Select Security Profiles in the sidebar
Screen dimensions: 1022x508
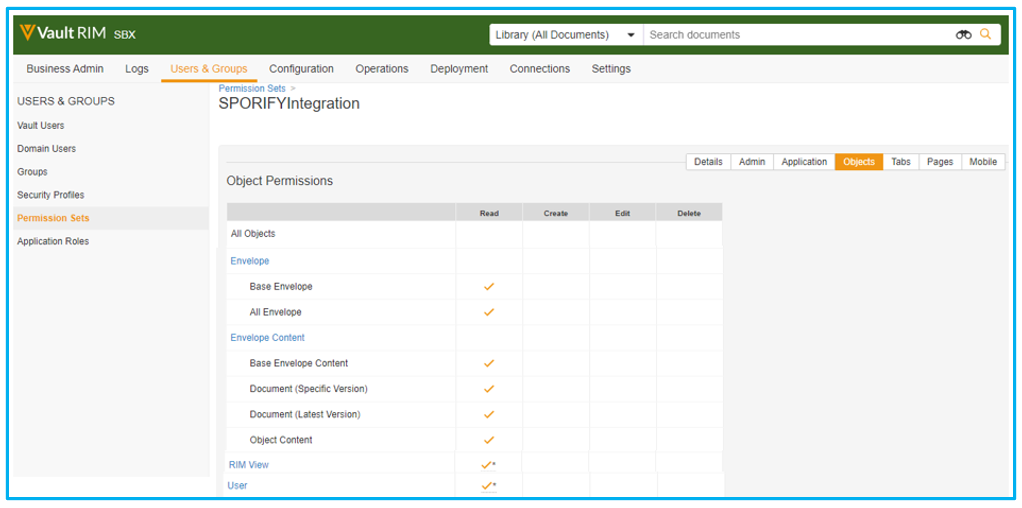tap(50, 195)
